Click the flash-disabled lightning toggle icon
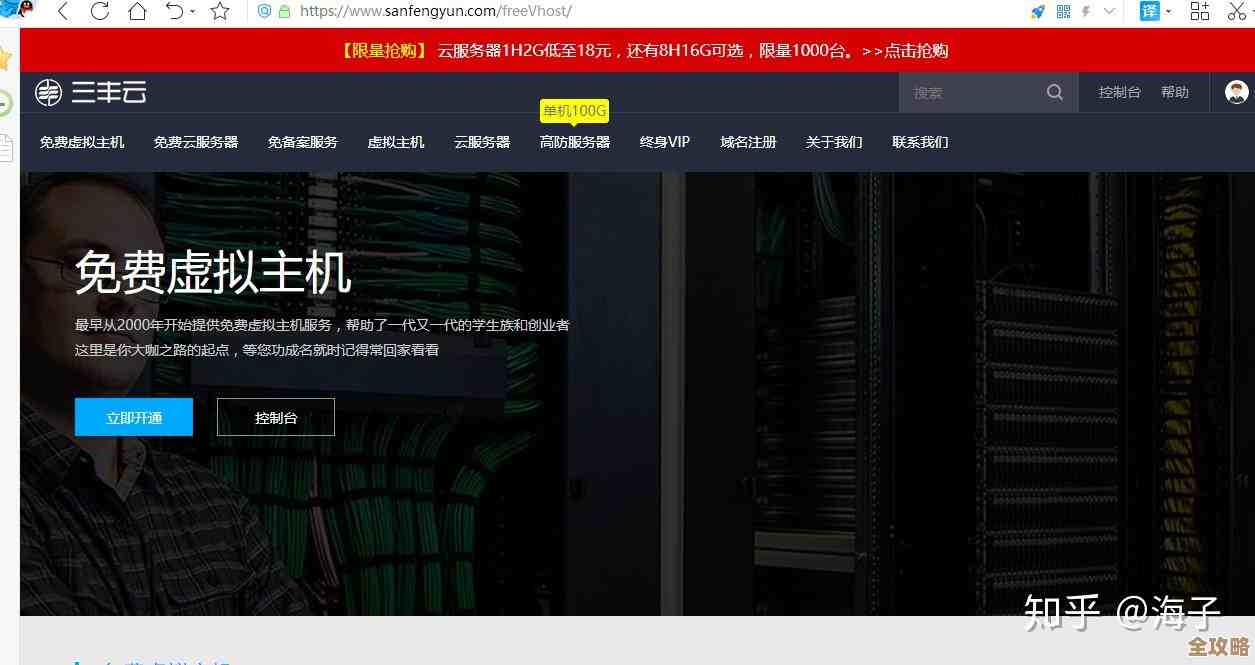The image size is (1255, 665). click(1087, 11)
